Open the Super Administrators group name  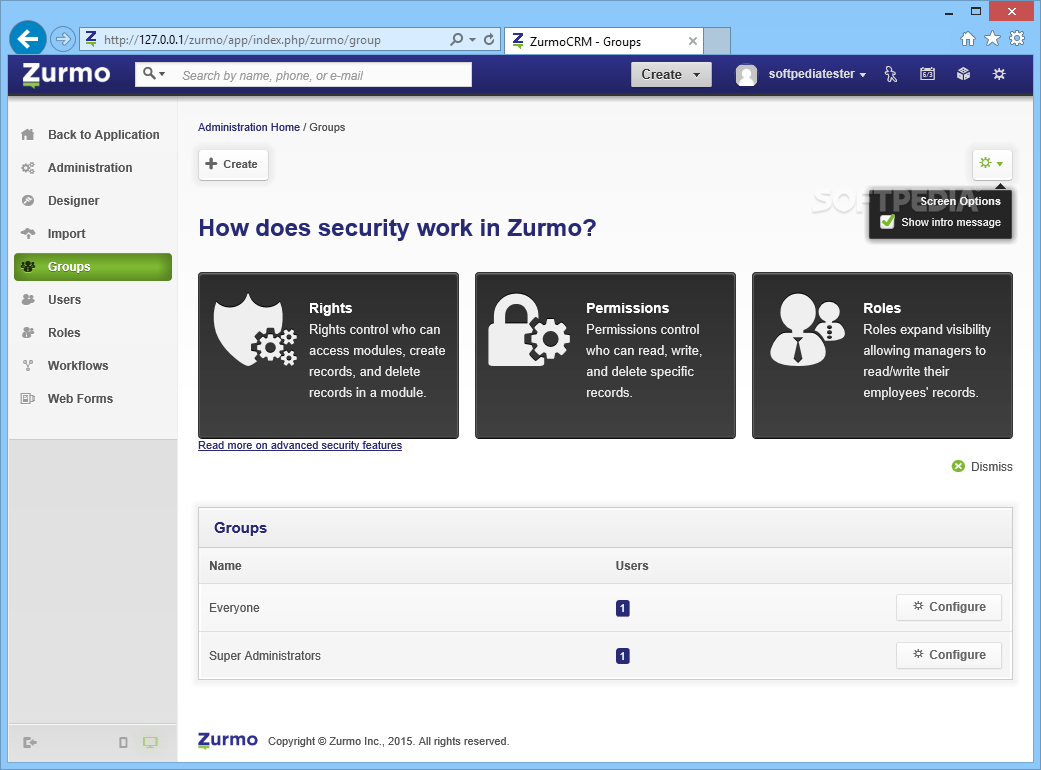[265, 656]
